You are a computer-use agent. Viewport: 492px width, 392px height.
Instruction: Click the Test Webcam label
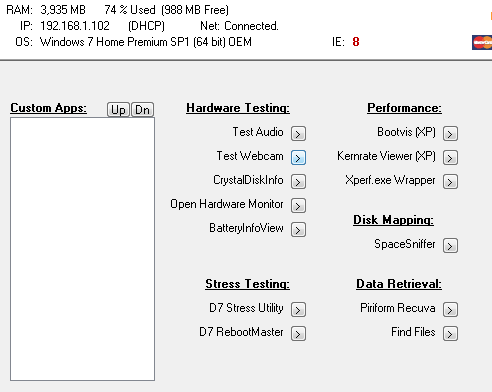pyautogui.click(x=250, y=156)
